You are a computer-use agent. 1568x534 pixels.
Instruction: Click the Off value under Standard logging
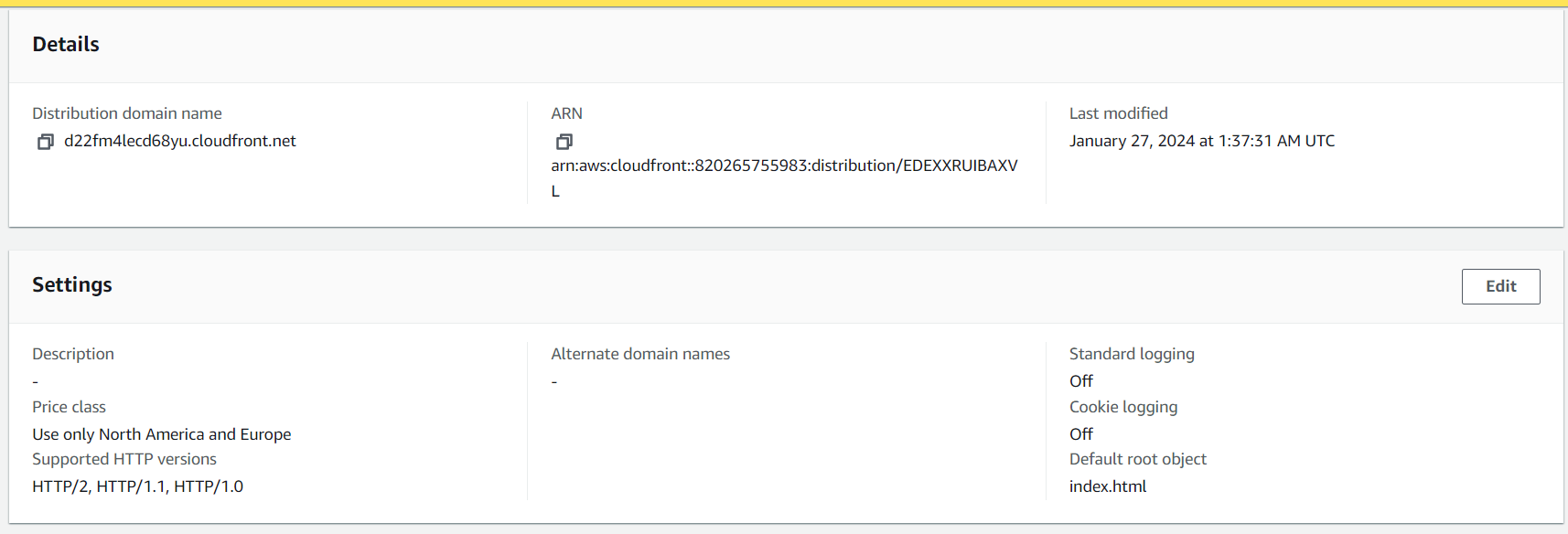pyautogui.click(x=1081, y=381)
